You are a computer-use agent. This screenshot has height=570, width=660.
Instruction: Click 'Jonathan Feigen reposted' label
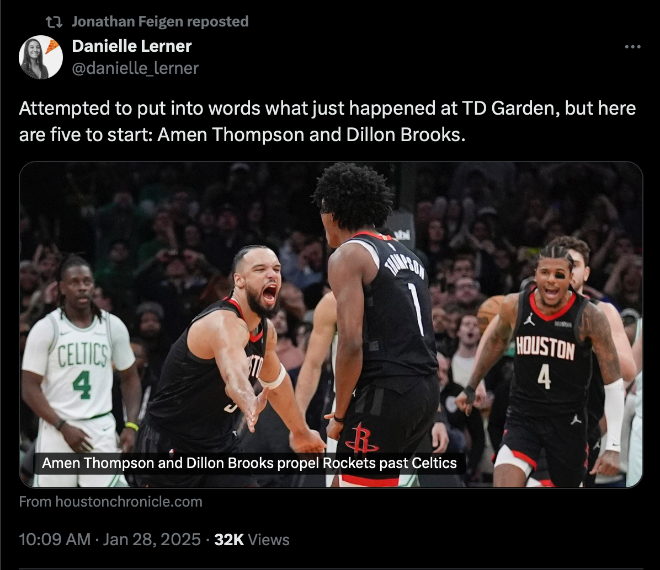point(160,21)
